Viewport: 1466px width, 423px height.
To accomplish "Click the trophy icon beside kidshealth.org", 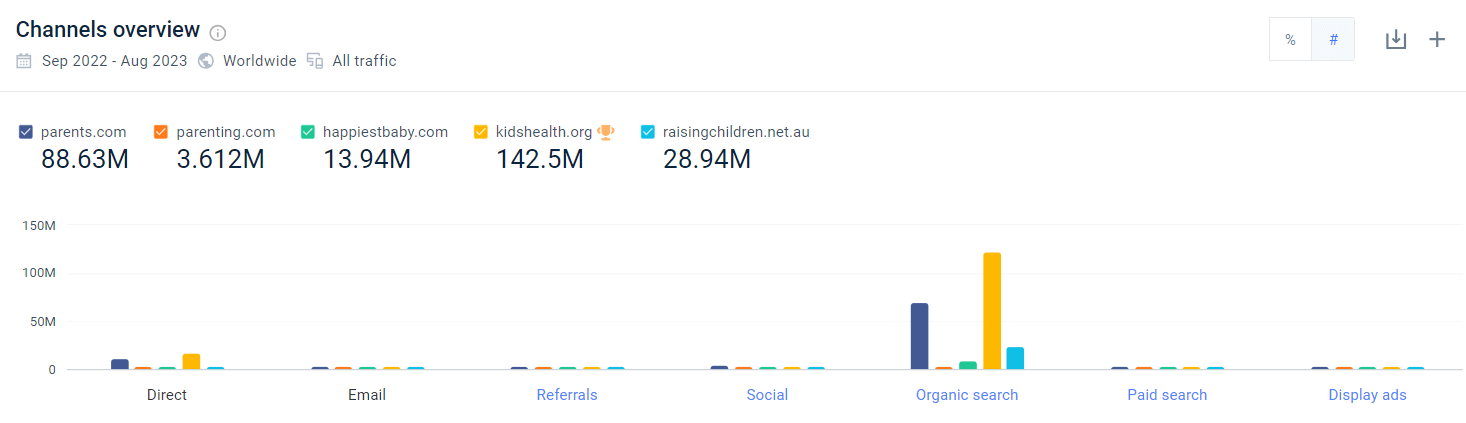I will pos(606,132).
